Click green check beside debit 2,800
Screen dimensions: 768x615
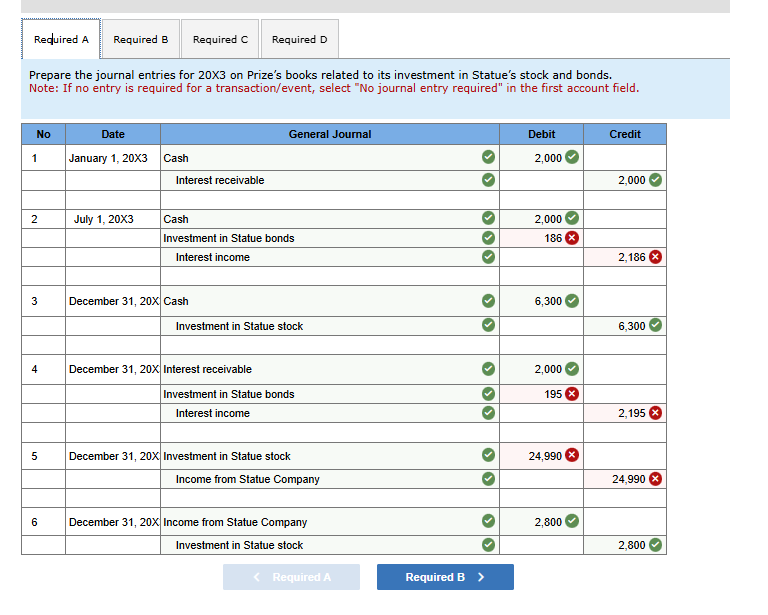tap(572, 521)
